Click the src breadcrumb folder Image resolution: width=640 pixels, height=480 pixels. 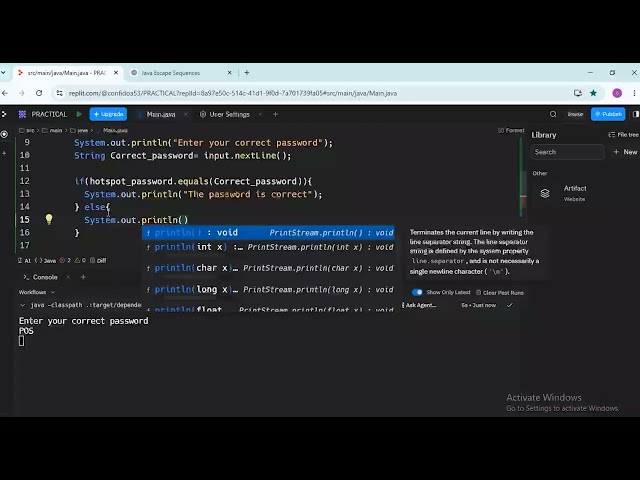[x=27, y=130]
